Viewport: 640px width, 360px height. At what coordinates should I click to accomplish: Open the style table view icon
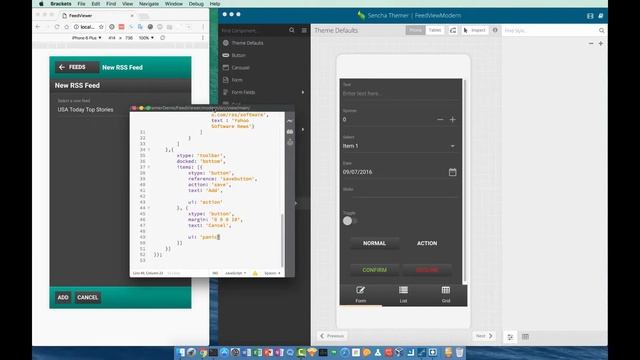tap(525, 337)
